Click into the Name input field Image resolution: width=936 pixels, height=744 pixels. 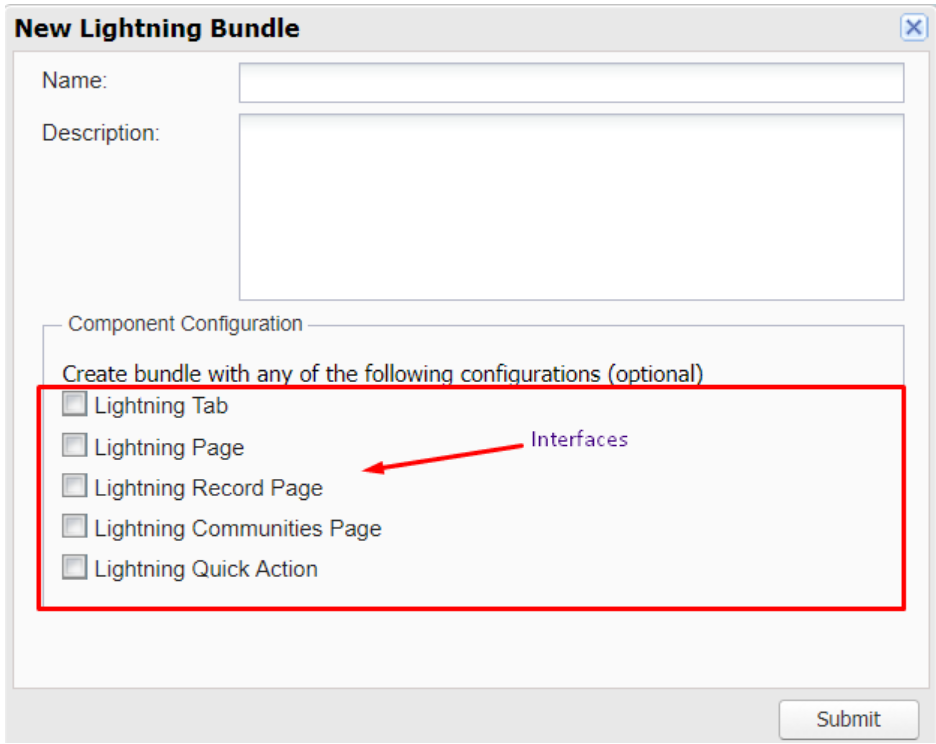[571, 82]
